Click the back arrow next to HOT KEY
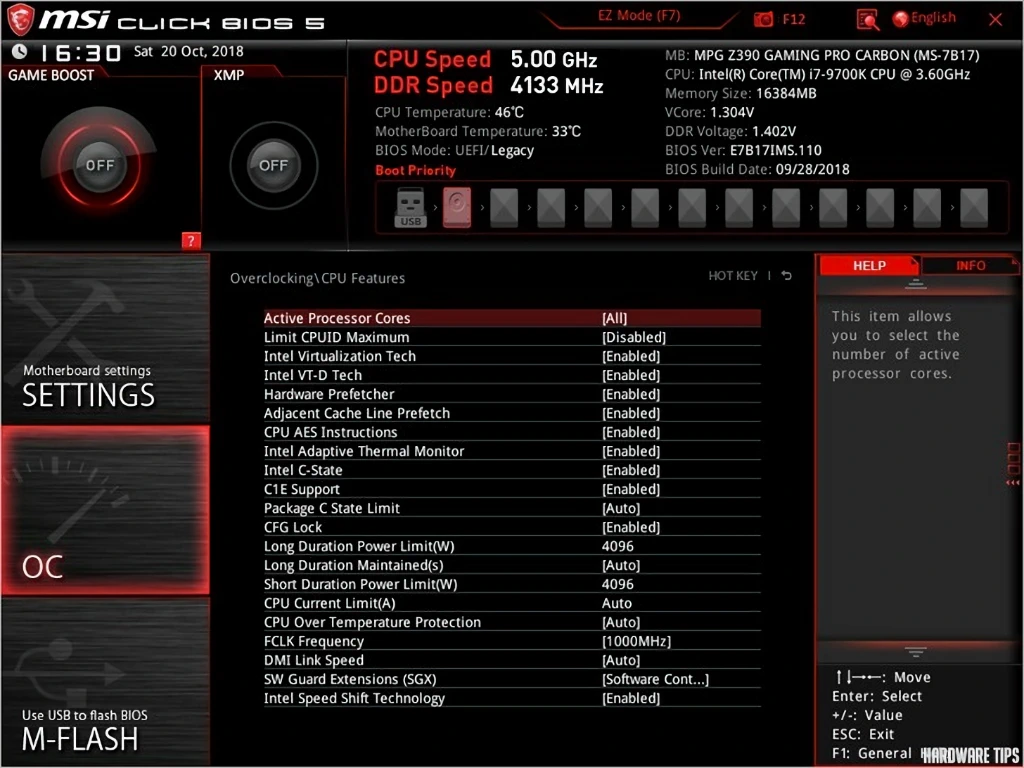Image resolution: width=1024 pixels, height=768 pixels. tap(787, 276)
